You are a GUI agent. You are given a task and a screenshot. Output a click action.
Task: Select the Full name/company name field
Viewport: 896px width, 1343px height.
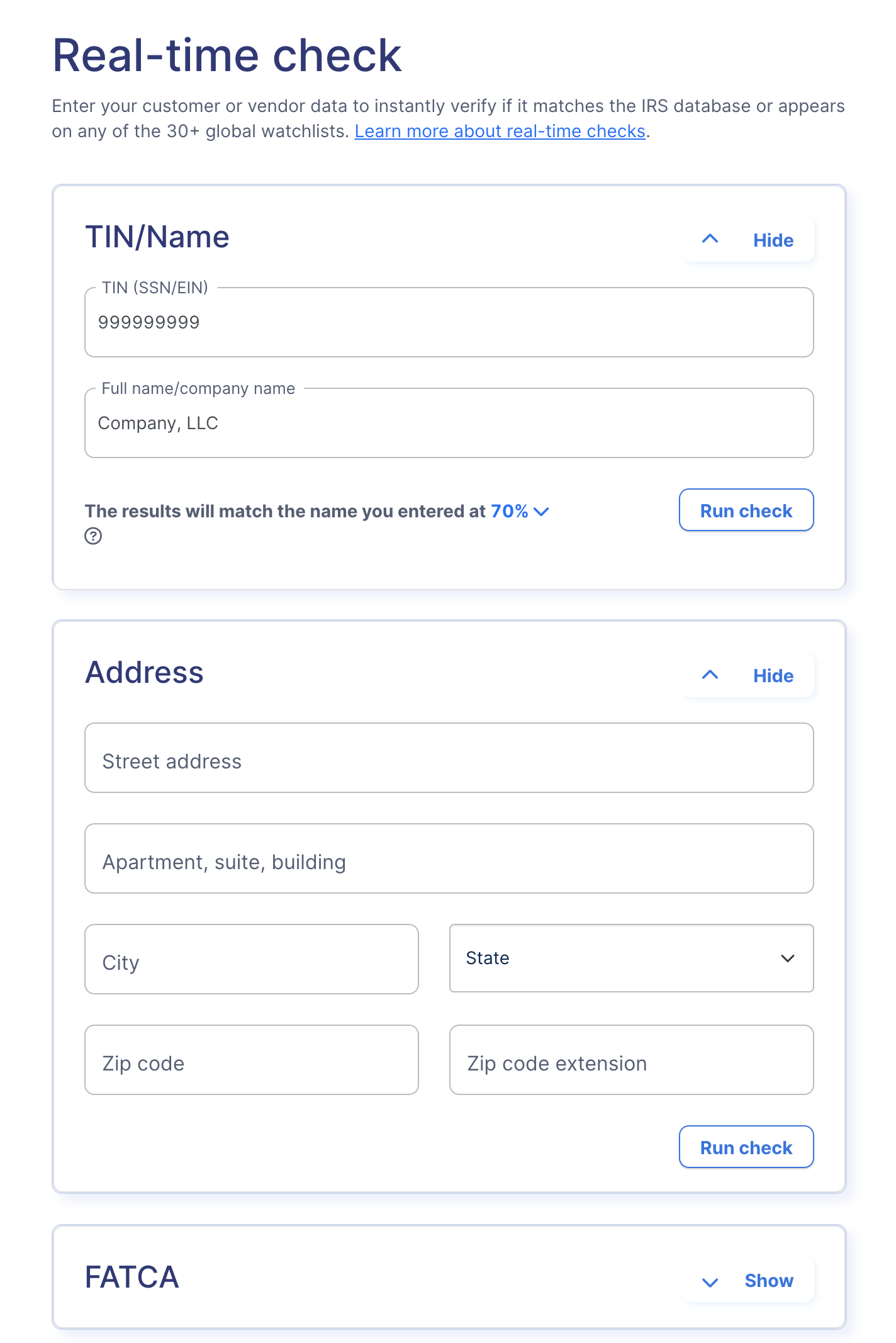(x=449, y=423)
